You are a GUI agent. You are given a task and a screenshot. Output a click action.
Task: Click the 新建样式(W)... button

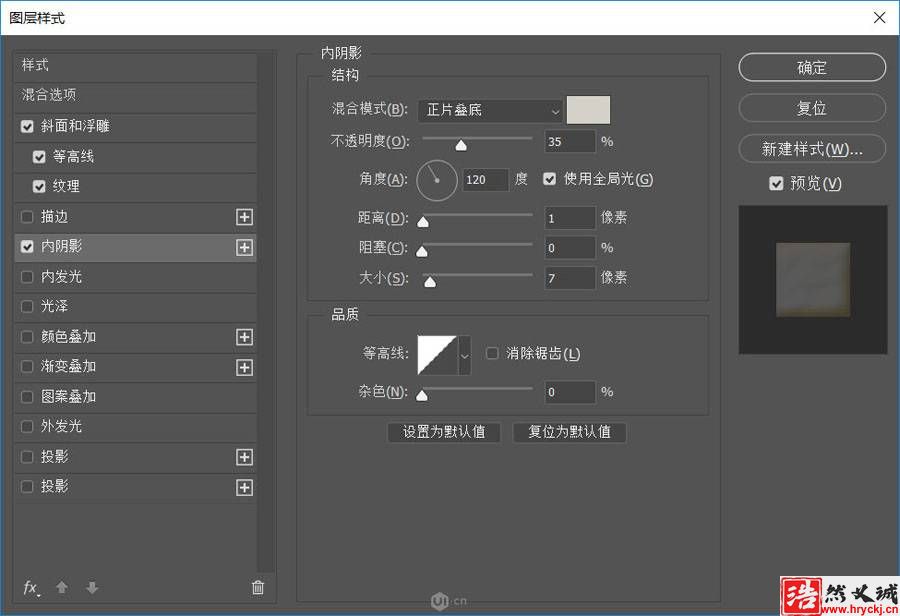pos(812,149)
